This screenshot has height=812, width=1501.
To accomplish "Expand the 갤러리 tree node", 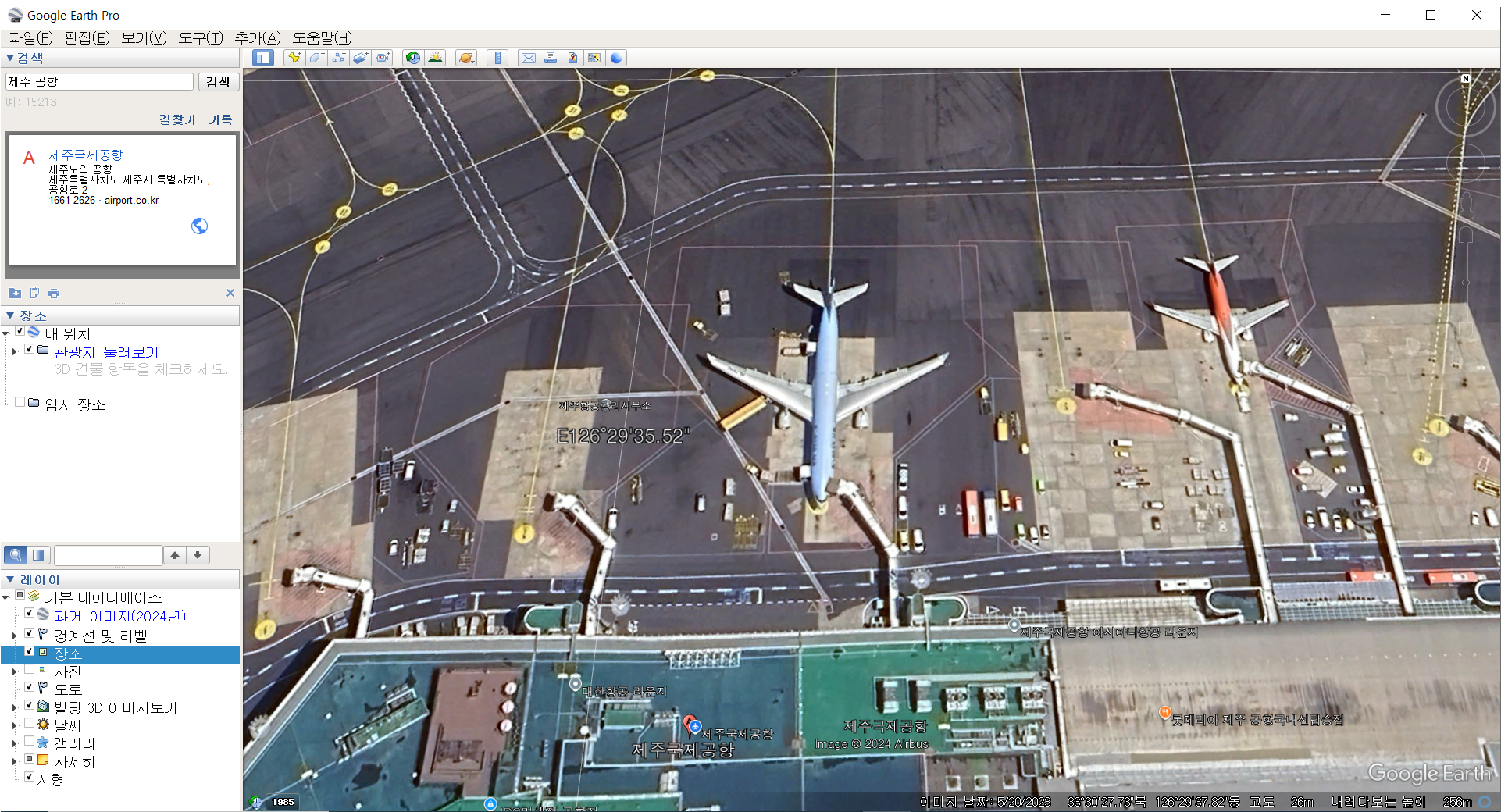I will pos(14,743).
